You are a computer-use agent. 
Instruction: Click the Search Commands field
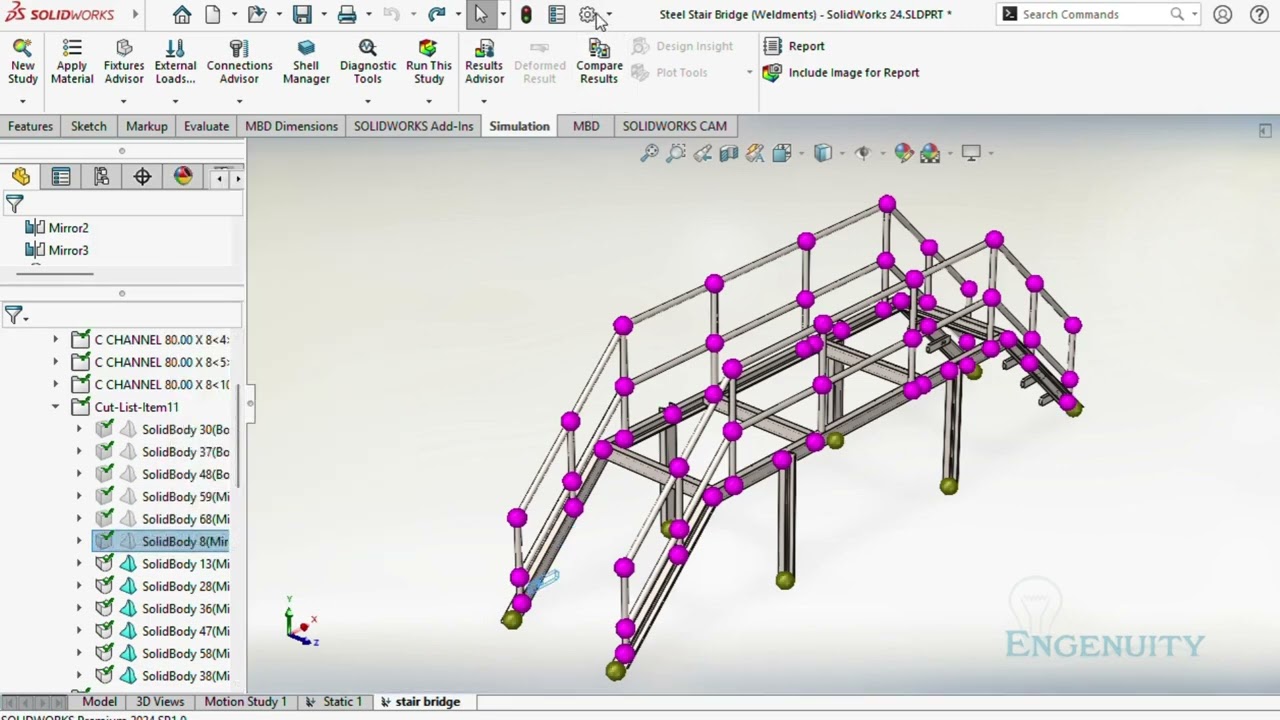tap(1095, 15)
